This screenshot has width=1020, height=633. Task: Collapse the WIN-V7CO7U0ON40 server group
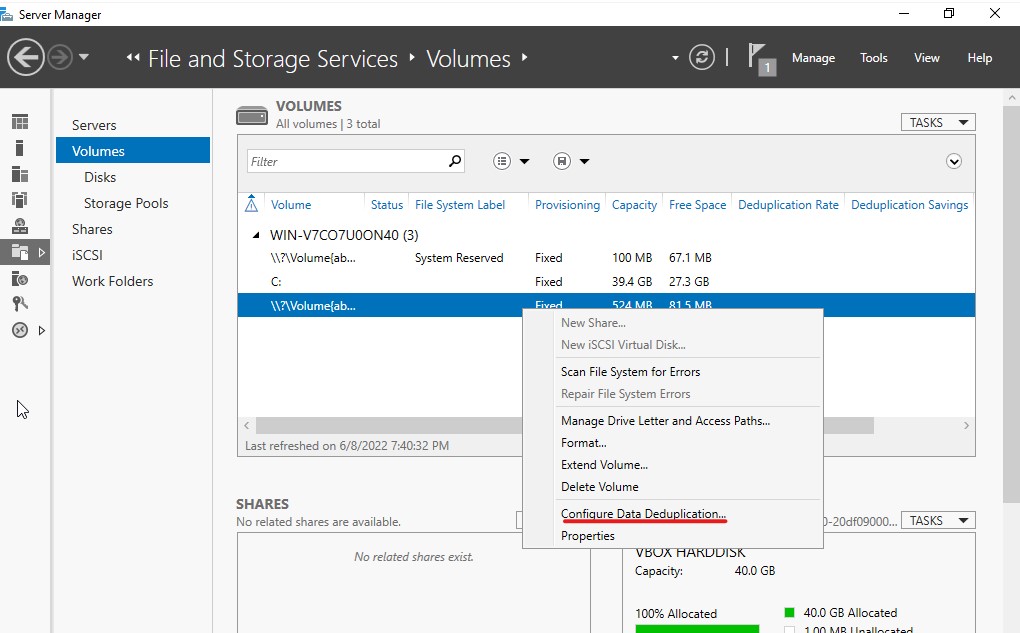256,235
